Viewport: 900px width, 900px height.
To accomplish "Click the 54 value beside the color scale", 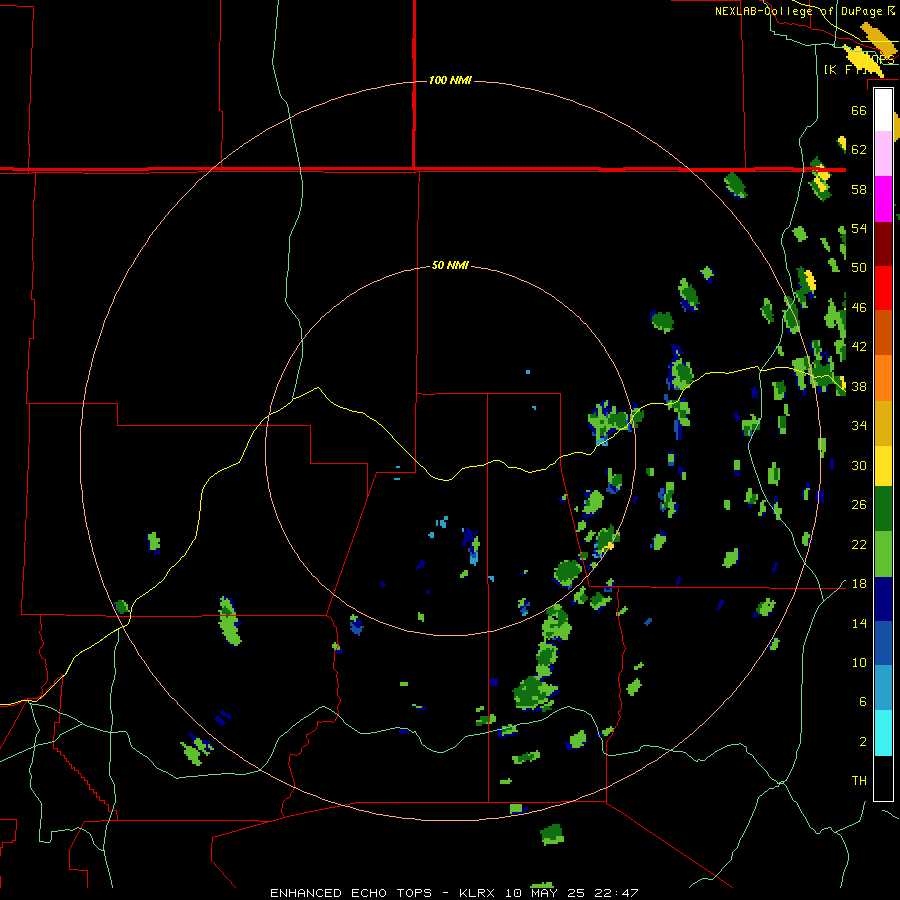I will (859, 228).
